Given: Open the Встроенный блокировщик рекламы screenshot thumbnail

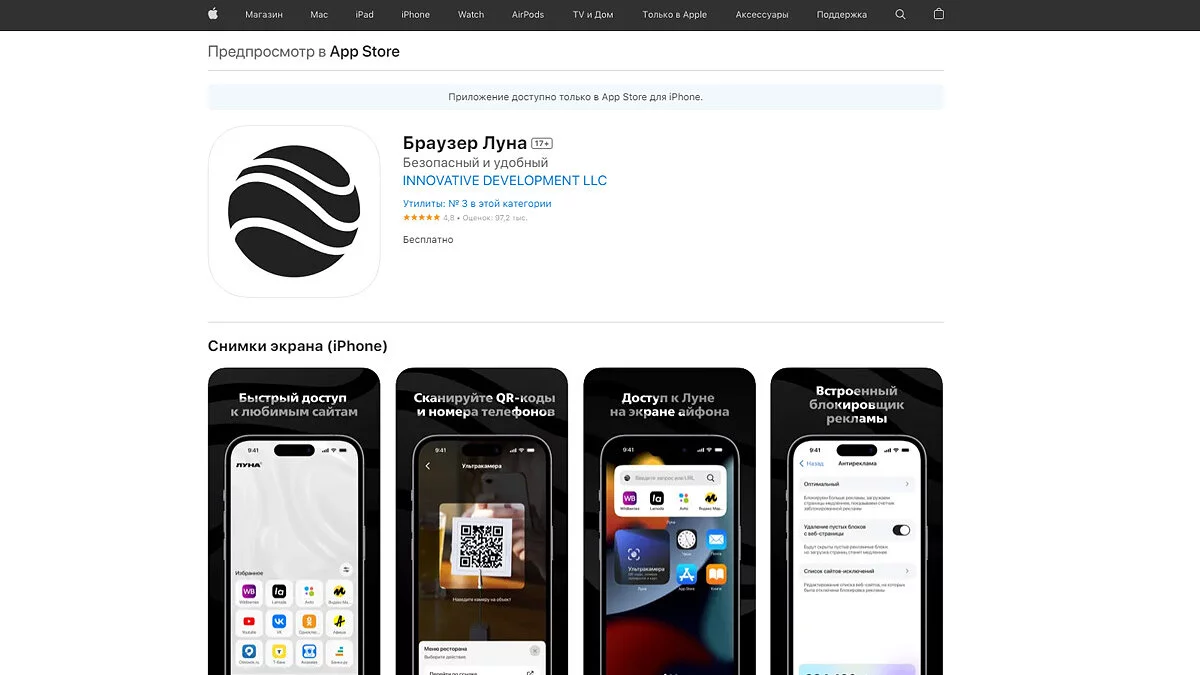Looking at the screenshot, I should [857, 521].
